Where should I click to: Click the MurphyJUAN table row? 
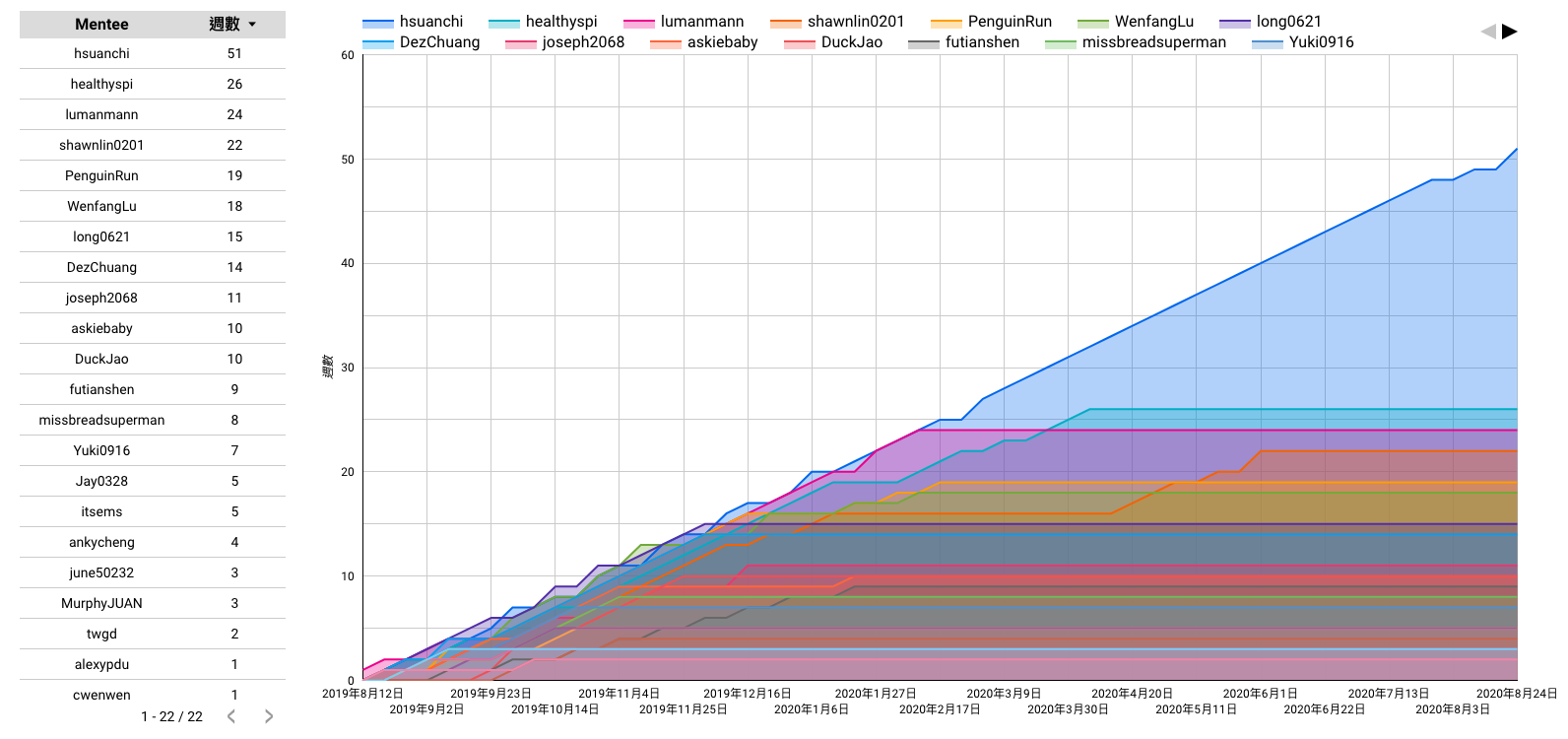pyautogui.click(x=153, y=603)
